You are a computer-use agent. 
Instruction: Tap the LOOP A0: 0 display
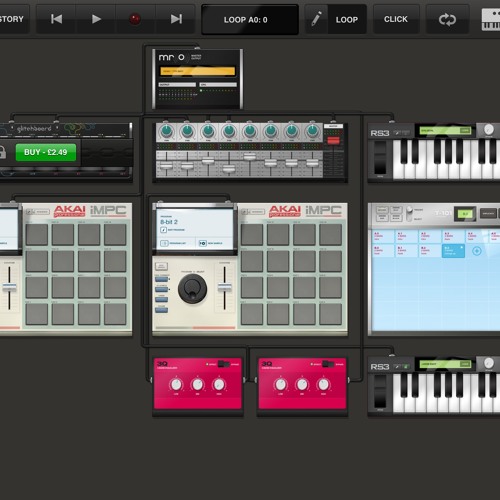[x=250, y=20]
